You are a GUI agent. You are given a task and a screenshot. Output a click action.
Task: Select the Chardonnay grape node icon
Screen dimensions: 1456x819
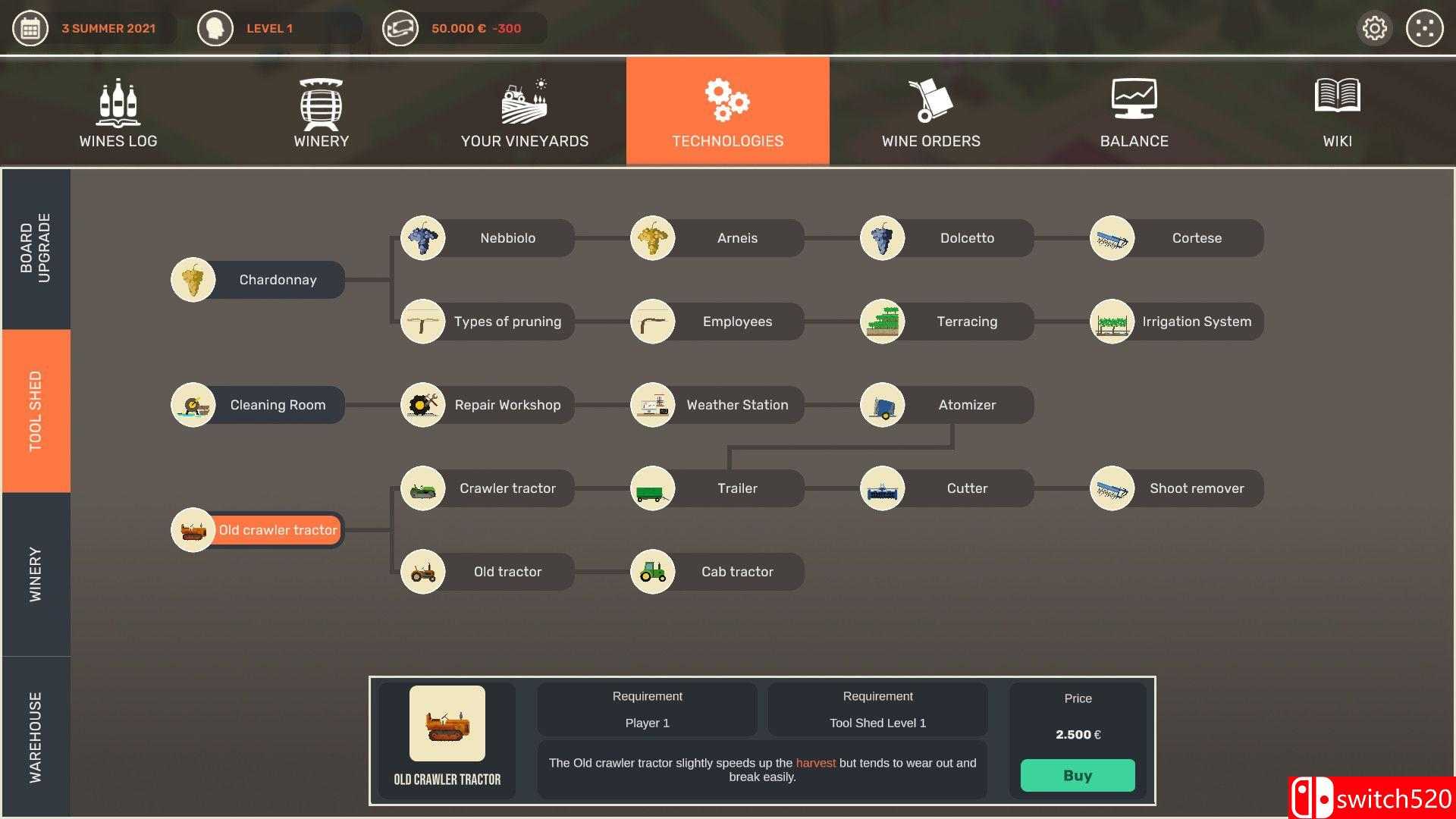pos(192,280)
